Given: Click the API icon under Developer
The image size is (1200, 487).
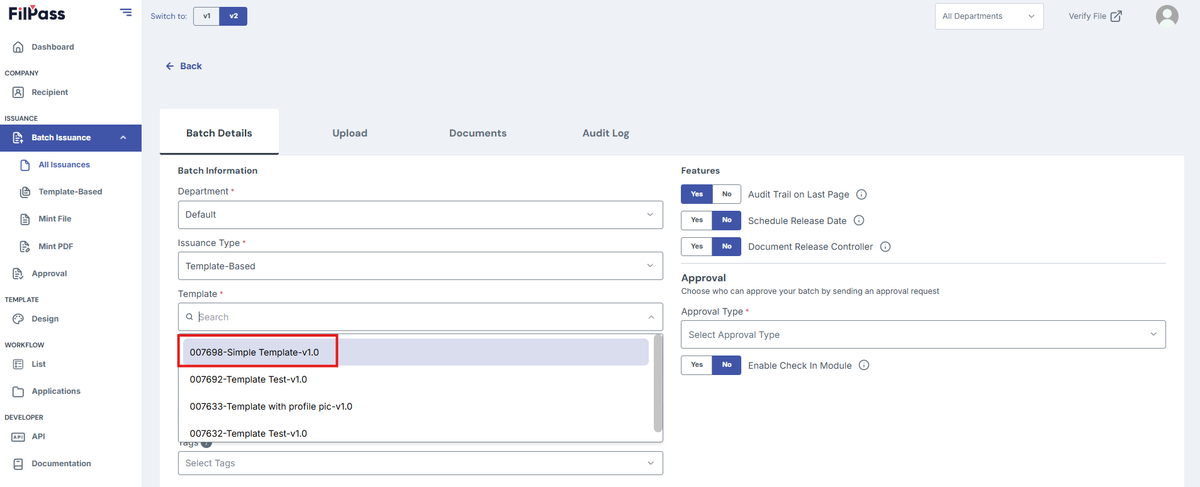Looking at the screenshot, I should click(18, 437).
